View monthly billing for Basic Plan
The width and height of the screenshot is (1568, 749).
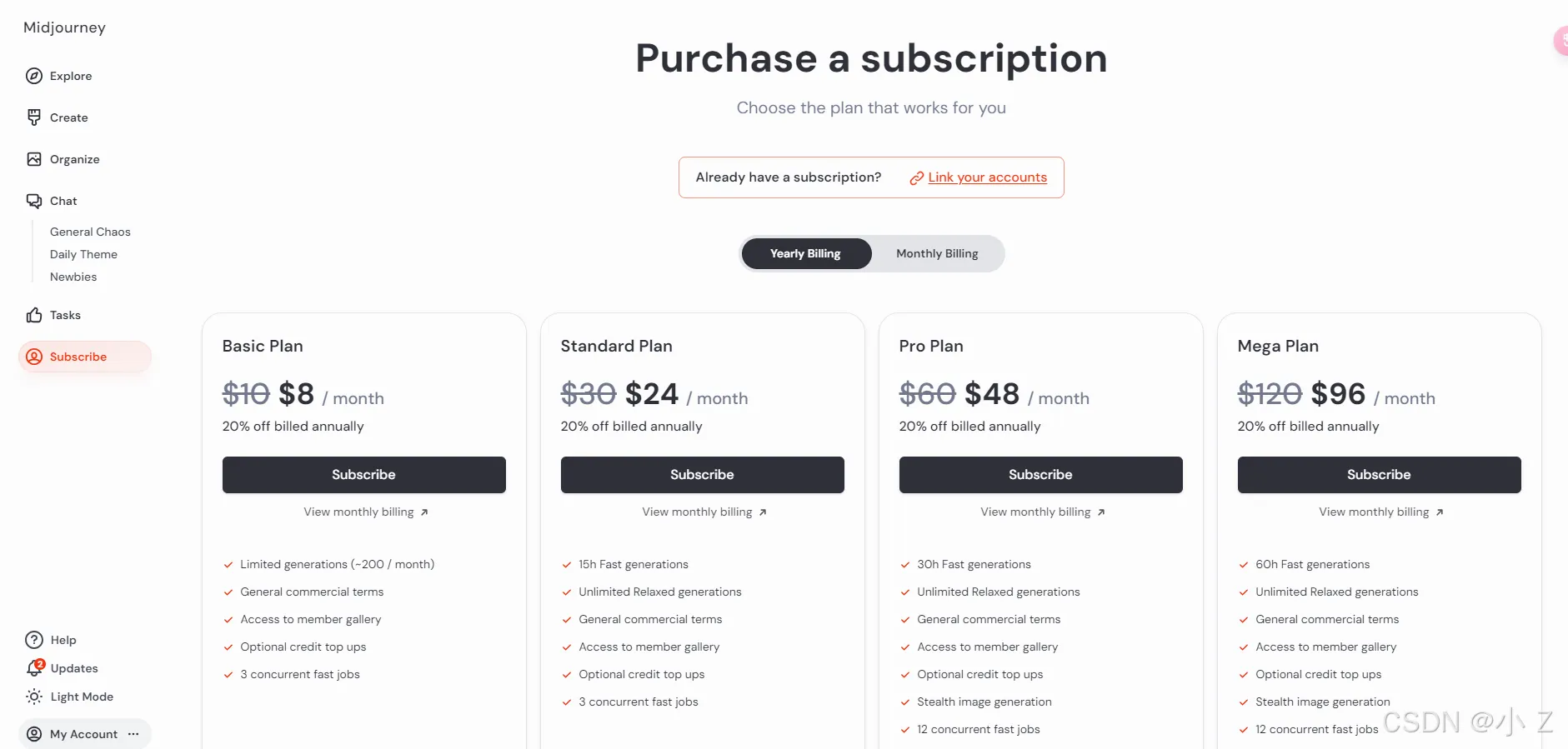tap(364, 512)
